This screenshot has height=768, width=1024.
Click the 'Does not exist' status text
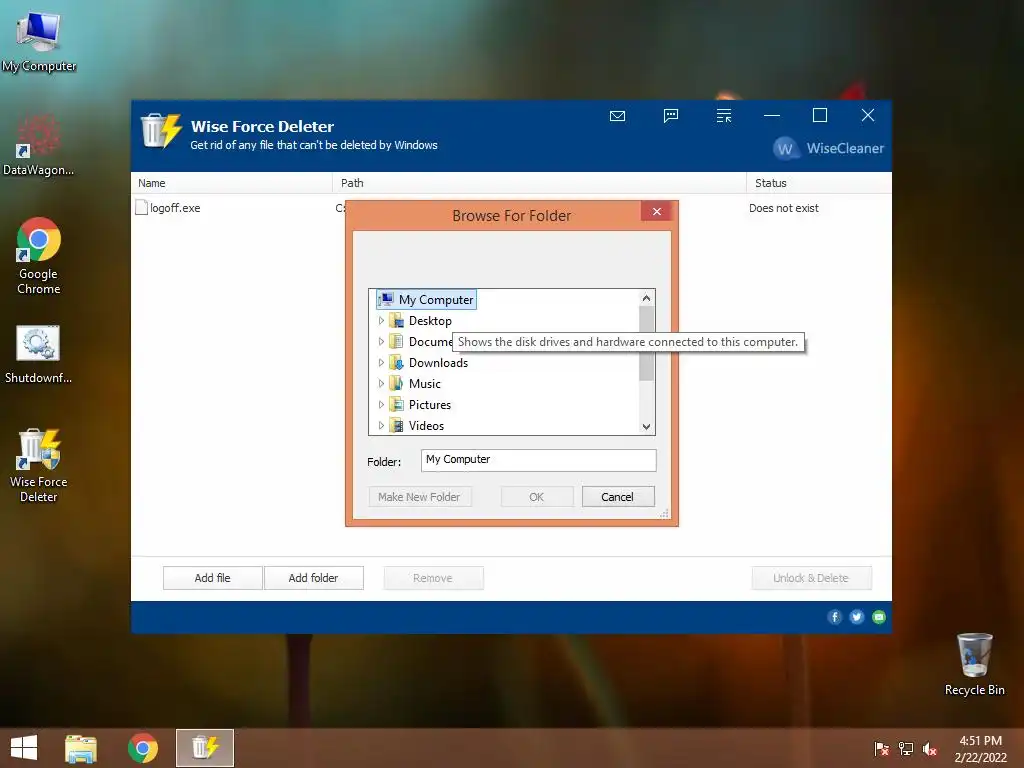click(x=783, y=208)
